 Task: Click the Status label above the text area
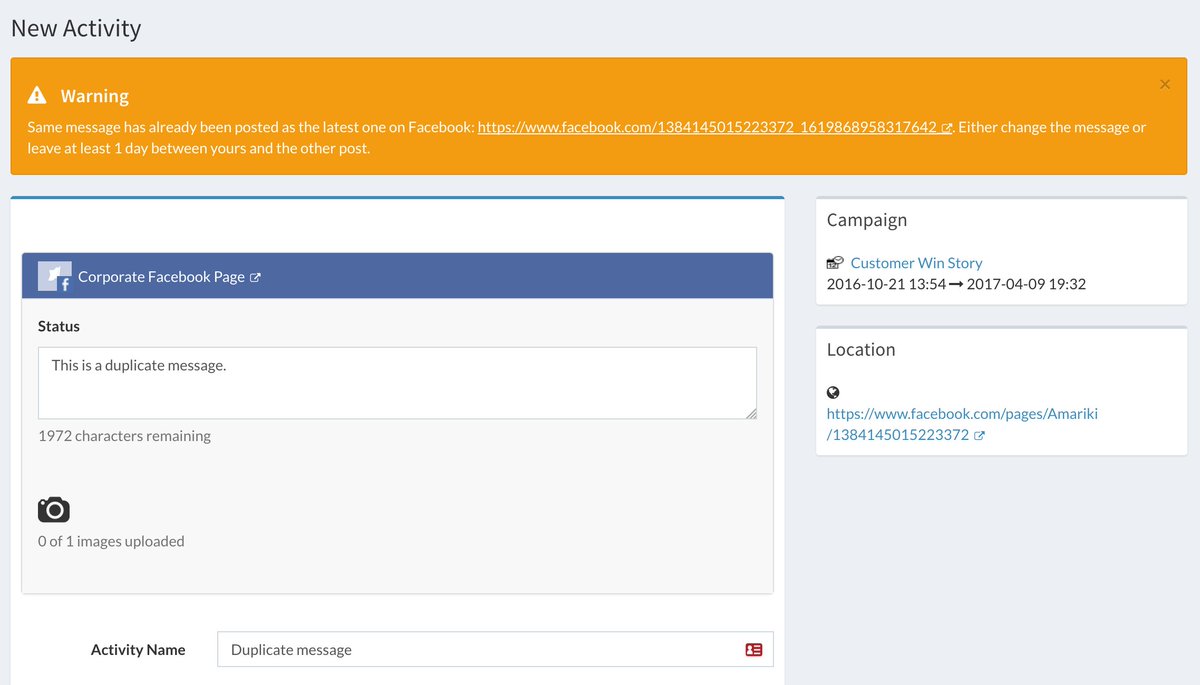[59, 326]
